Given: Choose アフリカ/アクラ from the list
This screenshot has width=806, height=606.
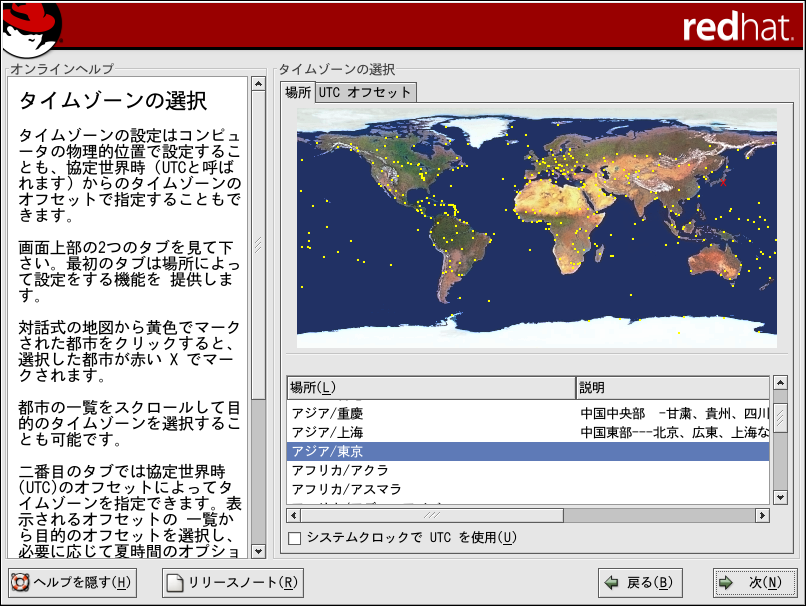Looking at the screenshot, I should pos(340,470).
